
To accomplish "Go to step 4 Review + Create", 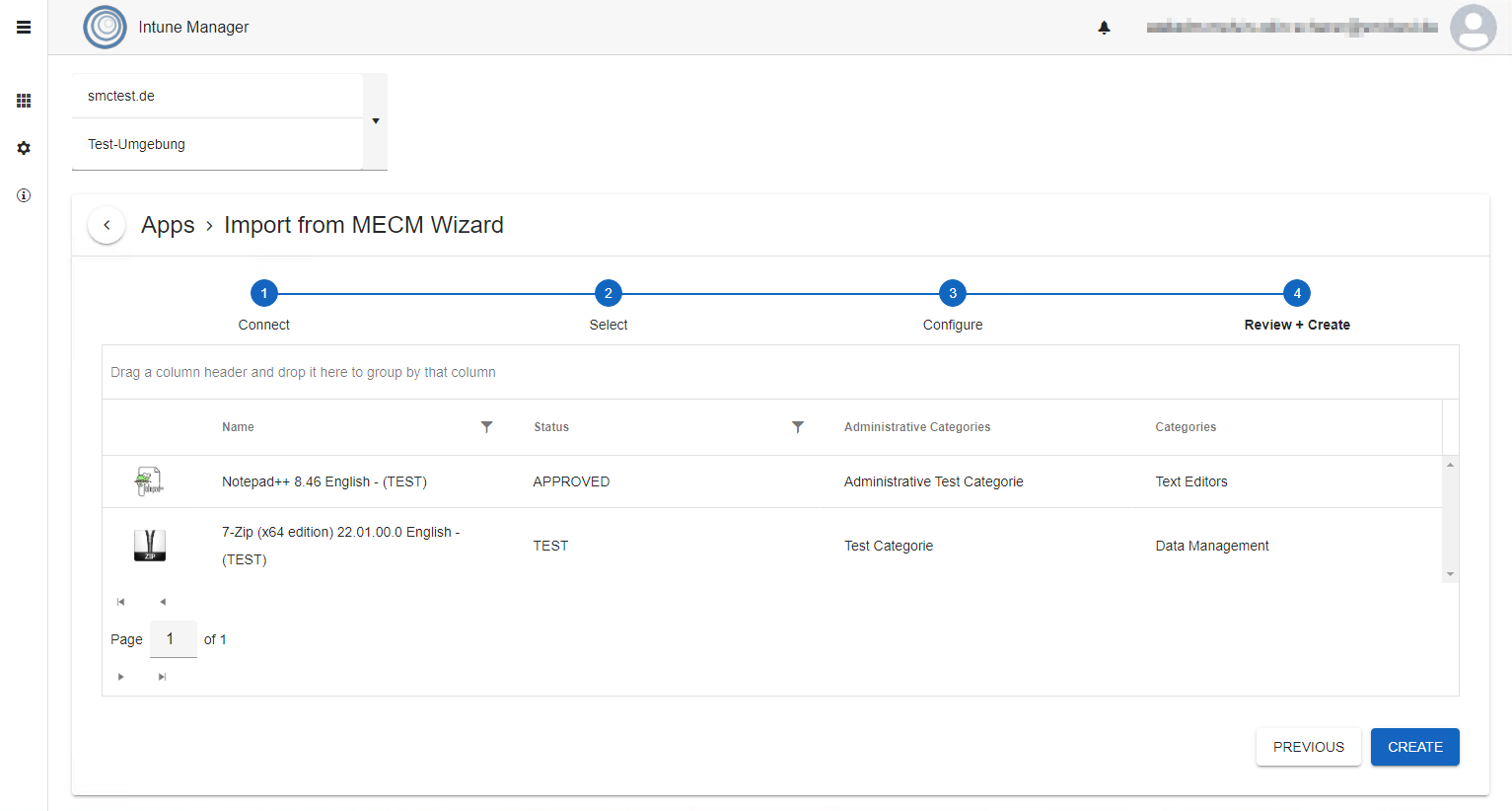I will 1297,293.
